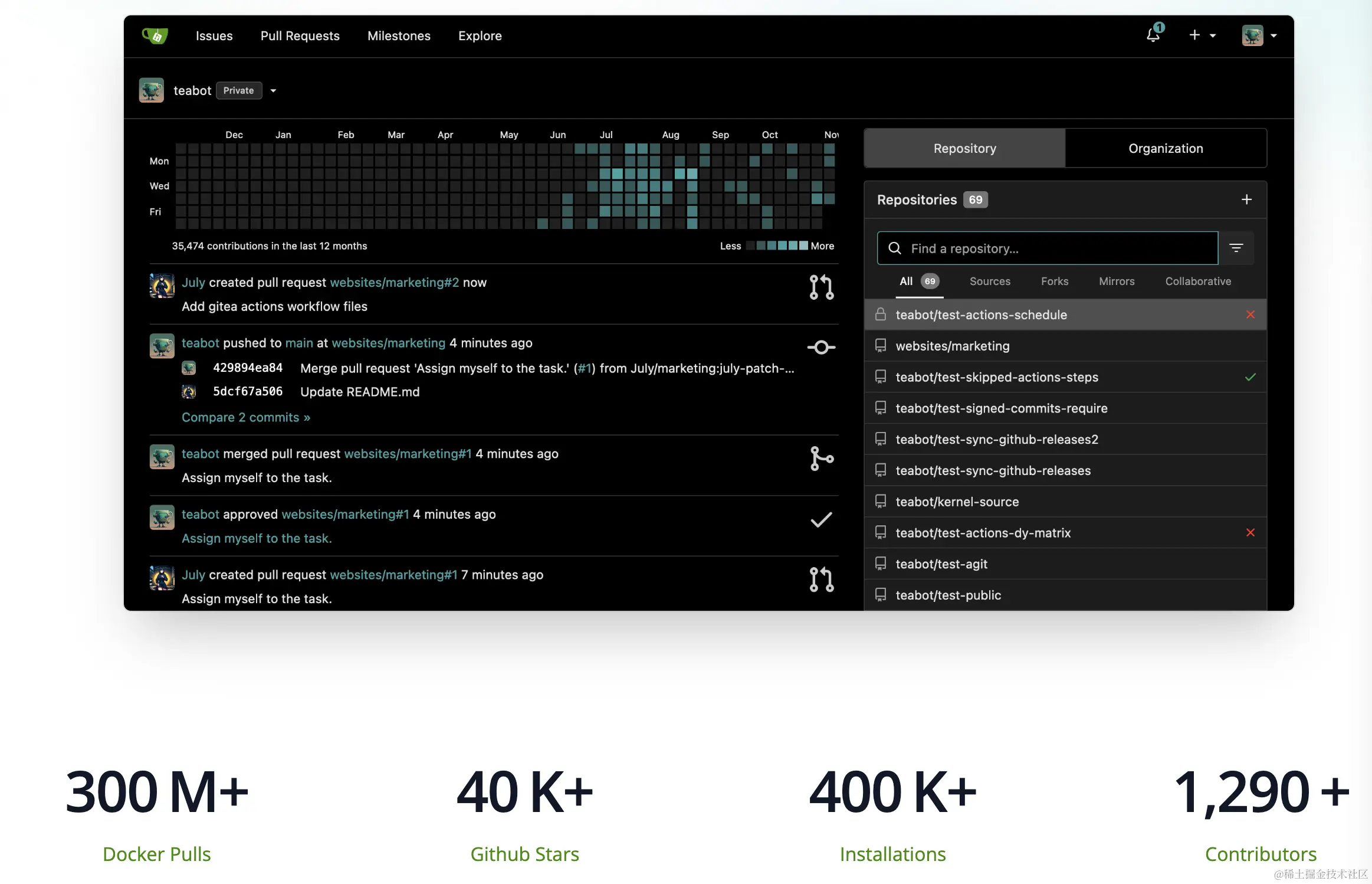1372x884 pixels.
Task: Click the Gitea logo icon
Action: [155, 36]
